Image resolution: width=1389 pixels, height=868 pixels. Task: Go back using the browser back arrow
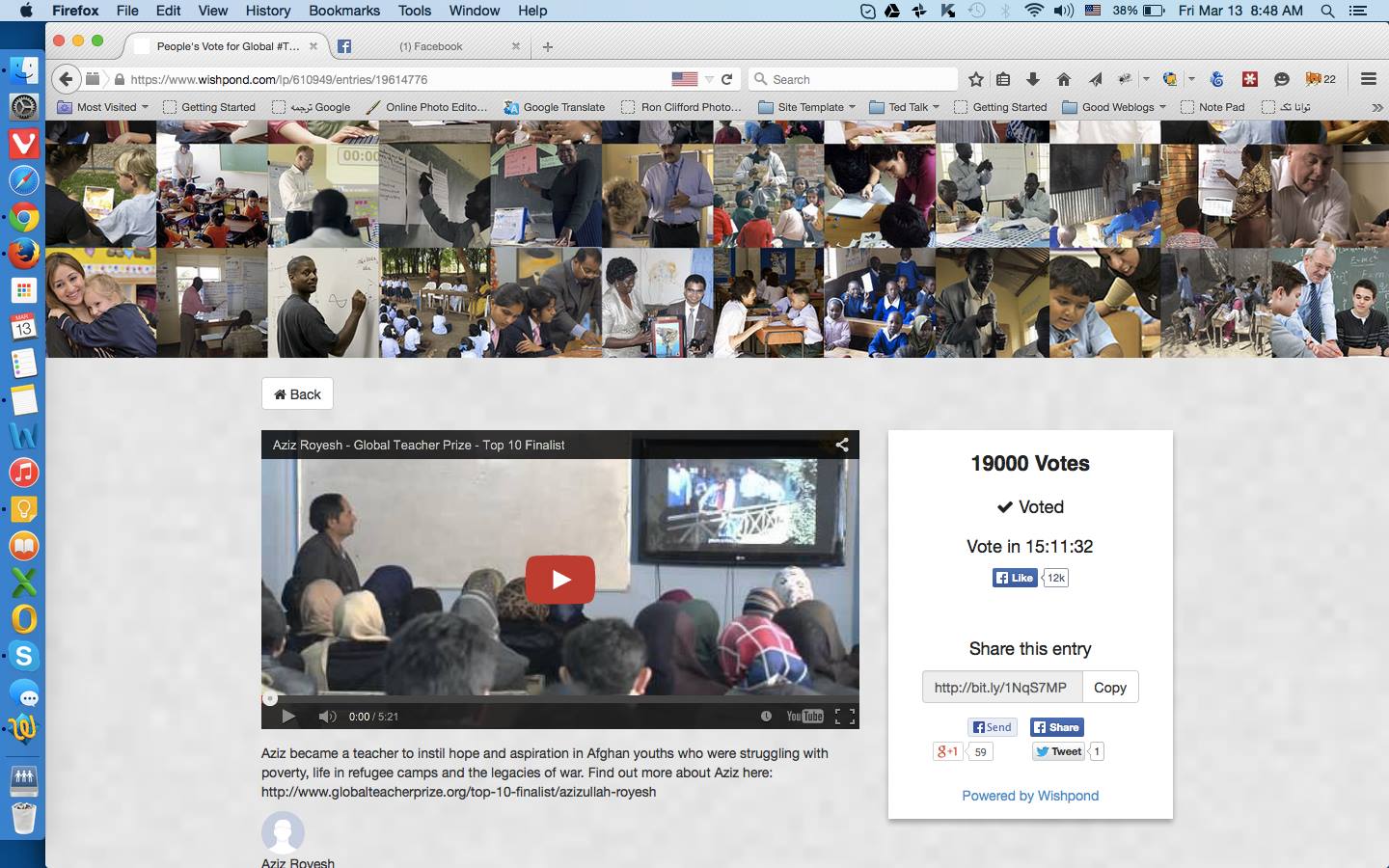[65, 79]
